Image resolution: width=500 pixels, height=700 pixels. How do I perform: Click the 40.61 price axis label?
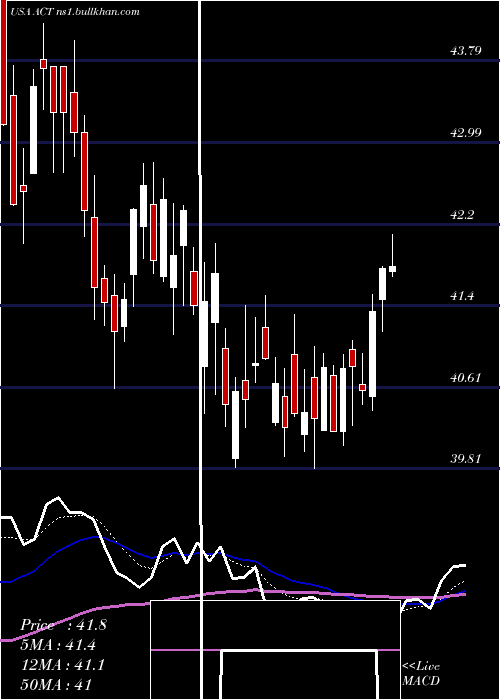pyautogui.click(x=466, y=378)
